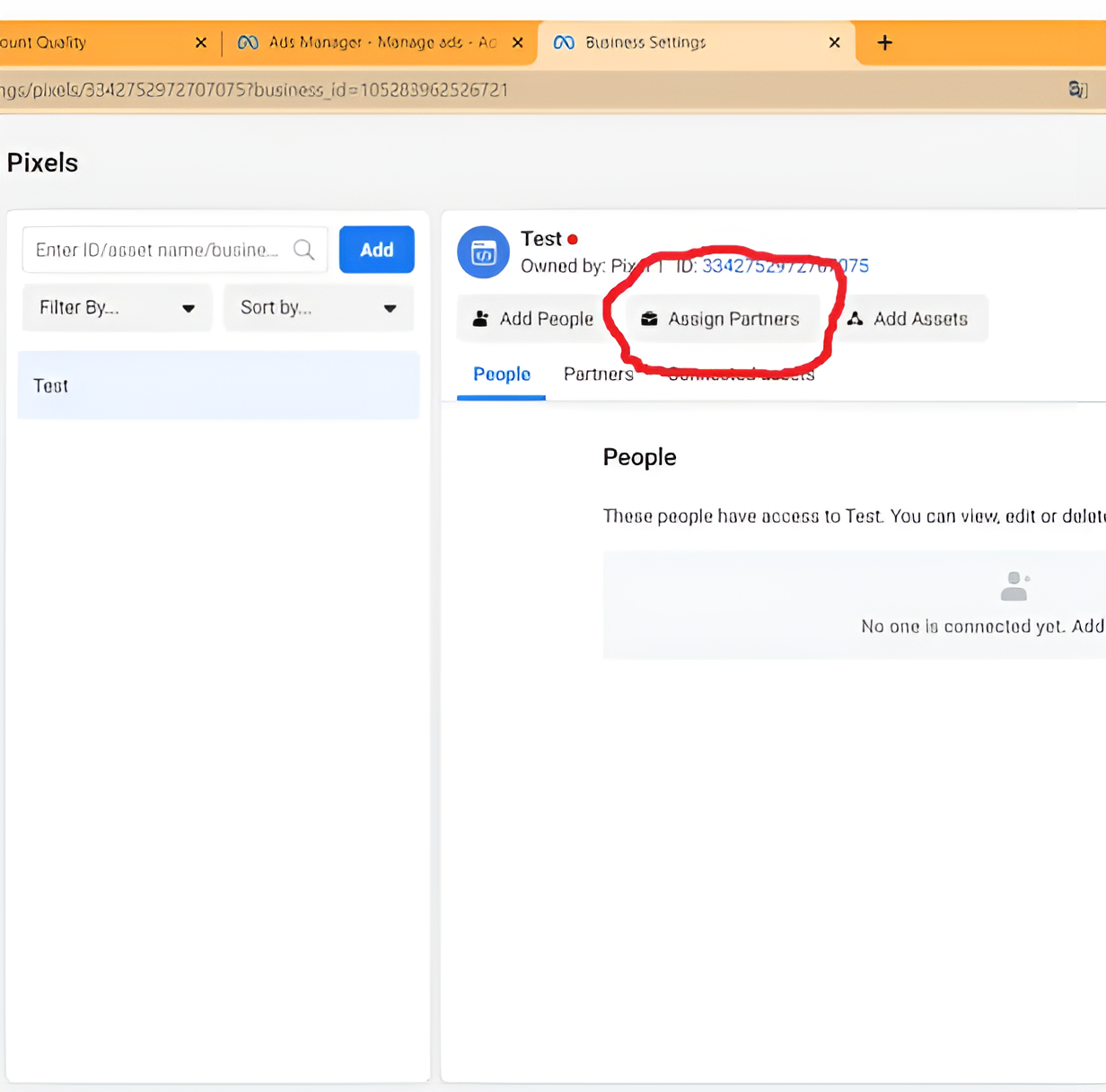The image size is (1106, 1092).
Task: Select the People tab
Action: click(x=501, y=374)
